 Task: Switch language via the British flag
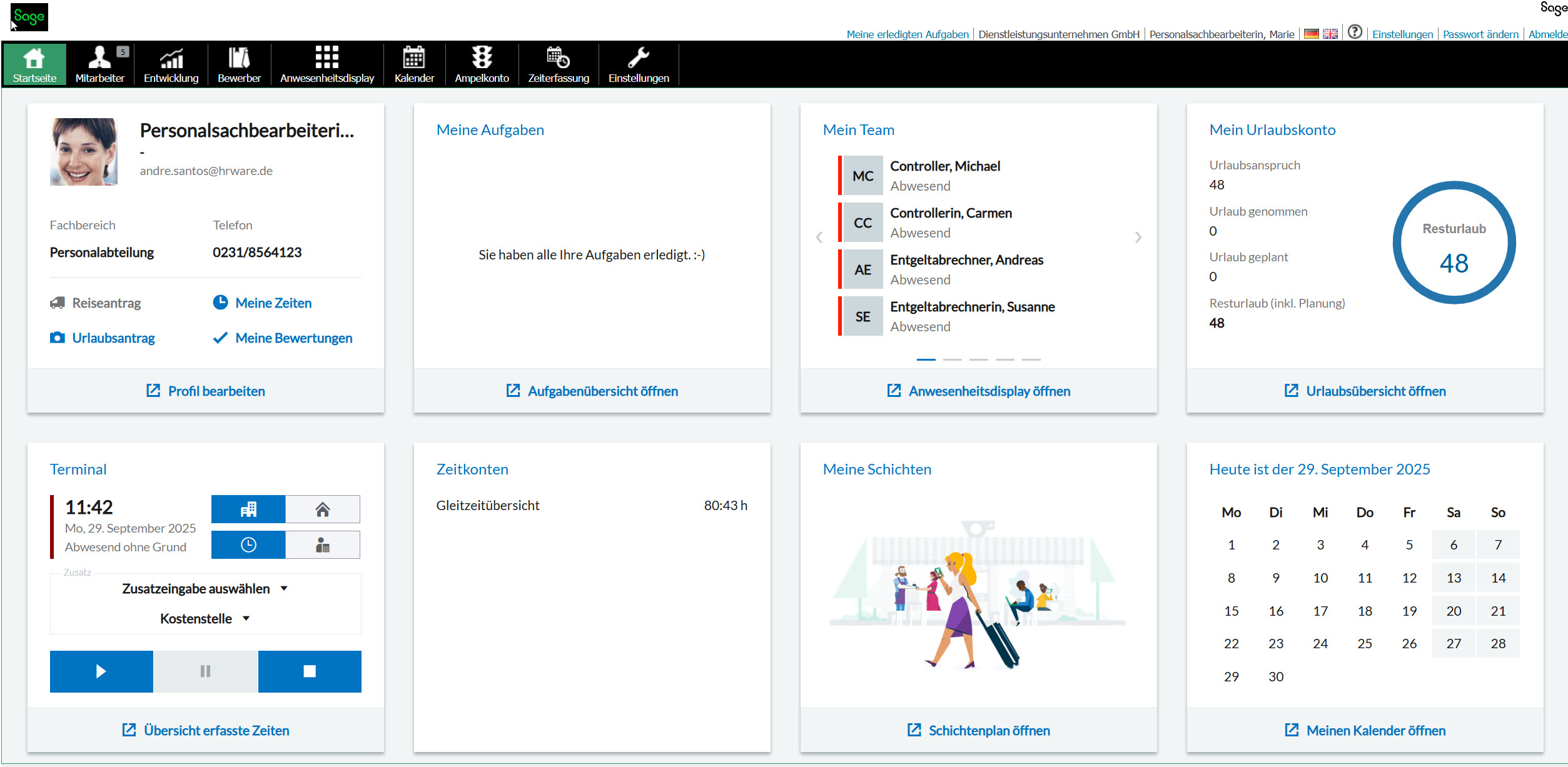click(1330, 34)
